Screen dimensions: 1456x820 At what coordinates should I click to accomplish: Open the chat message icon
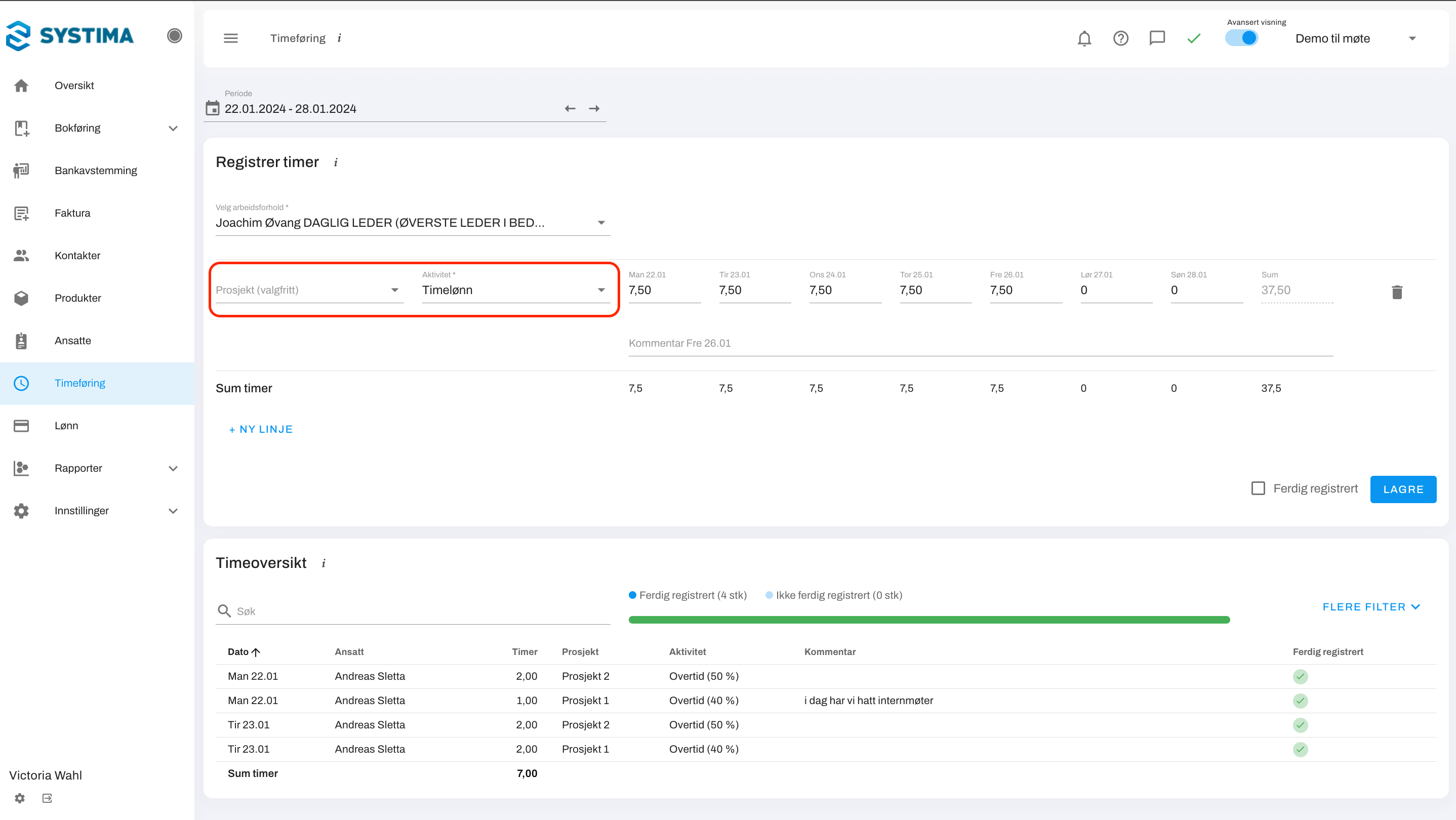coord(1157,38)
